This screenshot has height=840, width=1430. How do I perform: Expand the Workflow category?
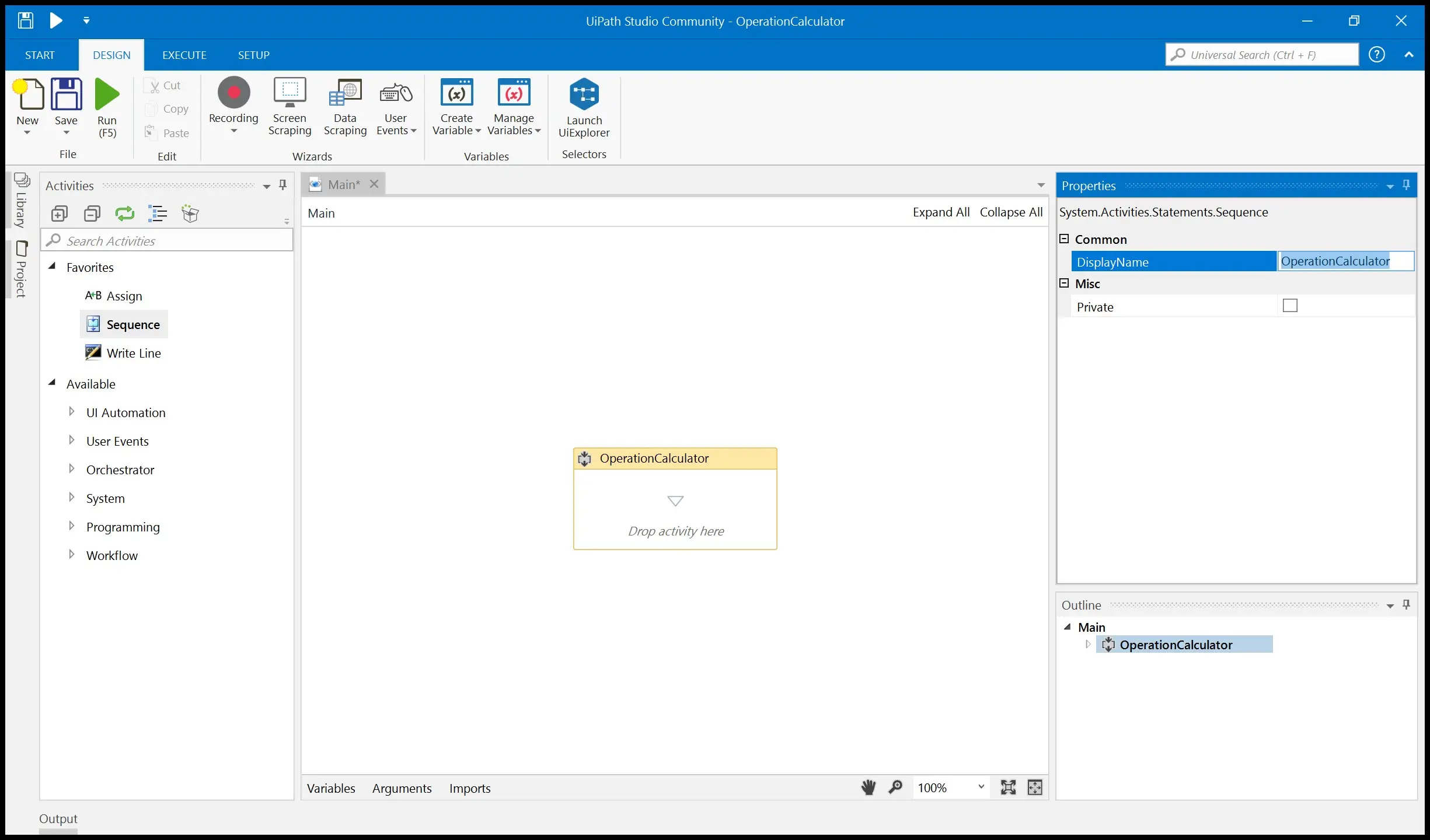click(x=71, y=555)
